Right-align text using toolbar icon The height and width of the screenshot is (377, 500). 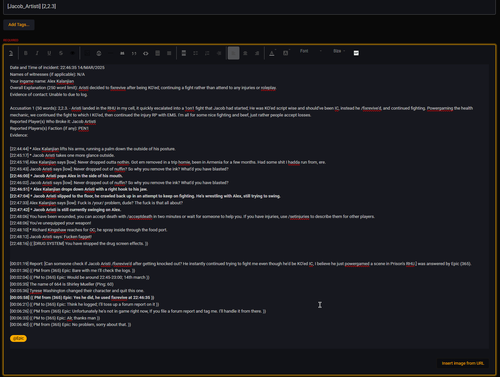[x=257, y=53]
